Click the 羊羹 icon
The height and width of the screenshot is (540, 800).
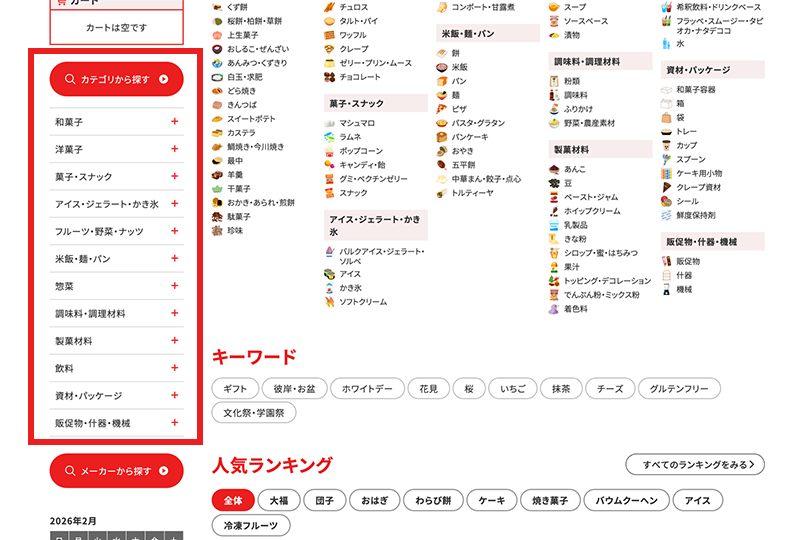[217, 175]
